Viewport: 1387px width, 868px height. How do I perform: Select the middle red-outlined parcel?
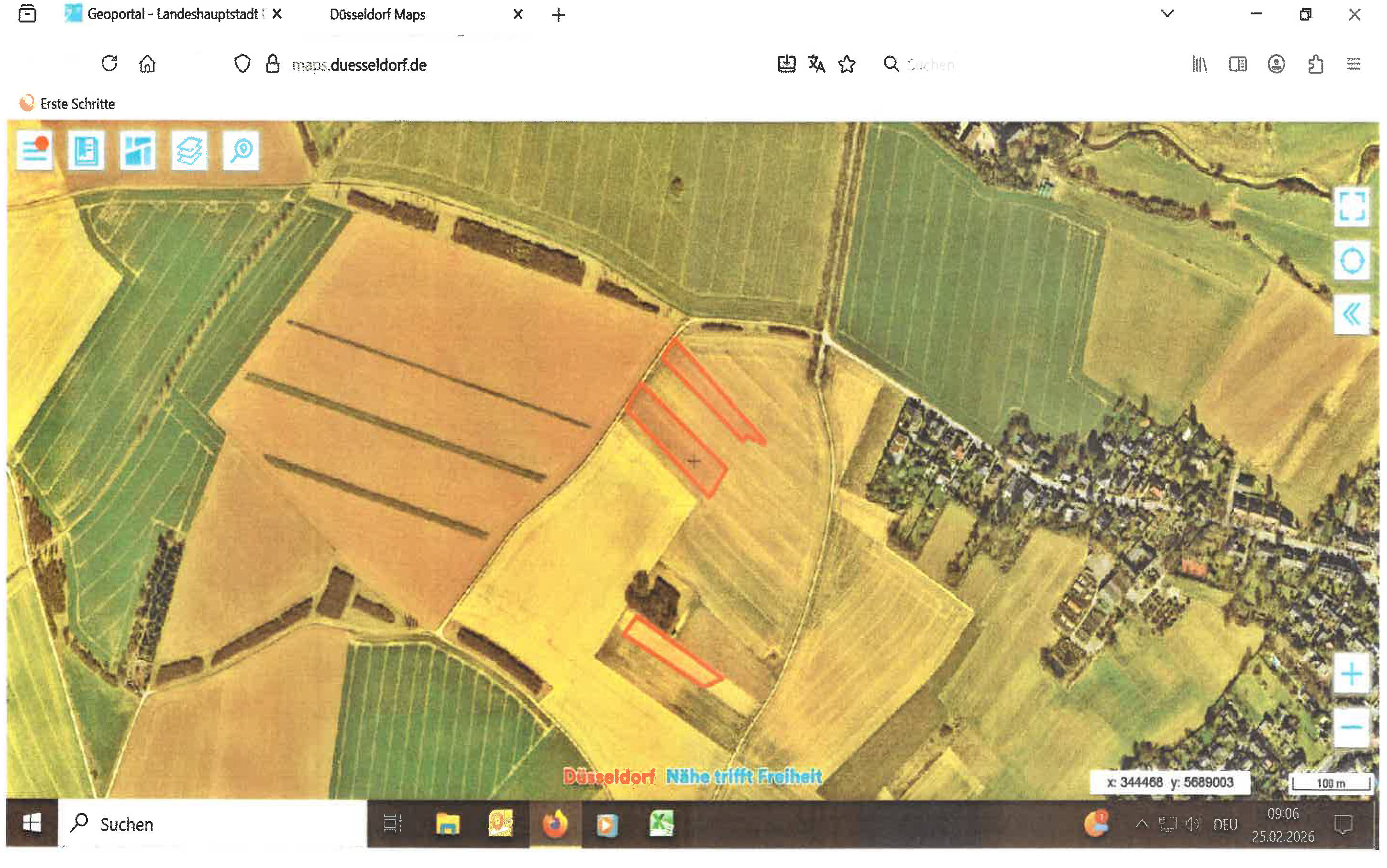click(676, 440)
